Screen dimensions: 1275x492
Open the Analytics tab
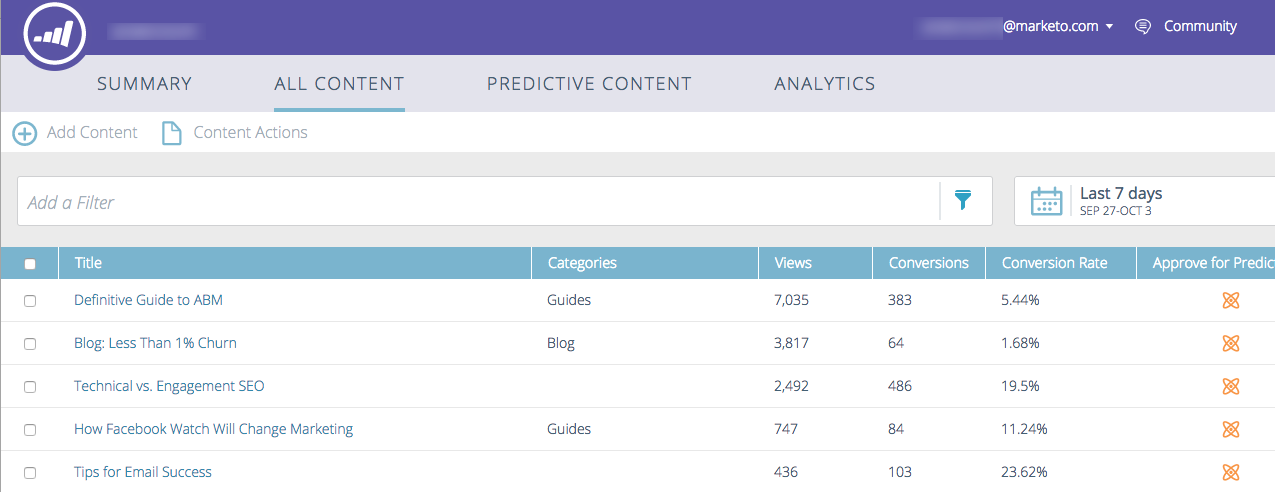click(x=825, y=84)
